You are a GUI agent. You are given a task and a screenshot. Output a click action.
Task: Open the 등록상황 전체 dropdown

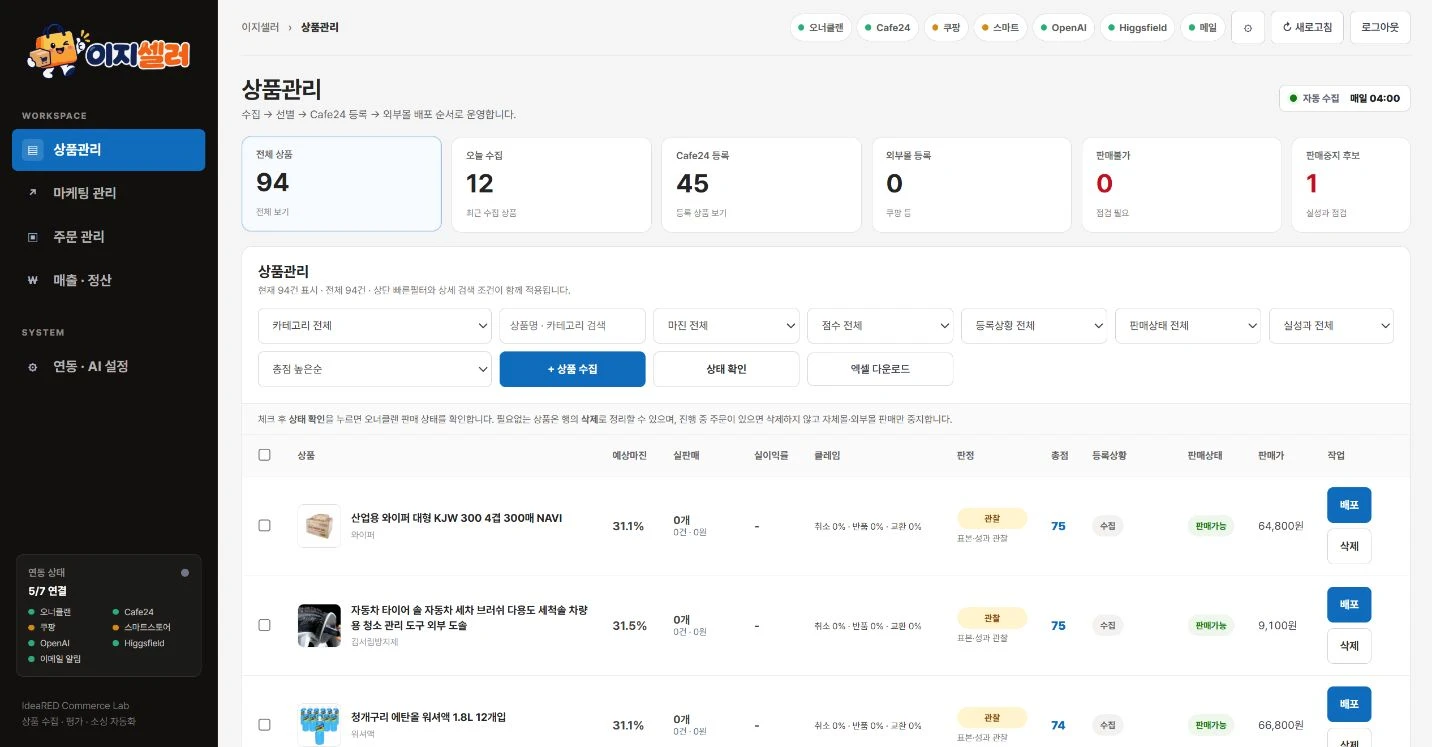coord(1034,326)
